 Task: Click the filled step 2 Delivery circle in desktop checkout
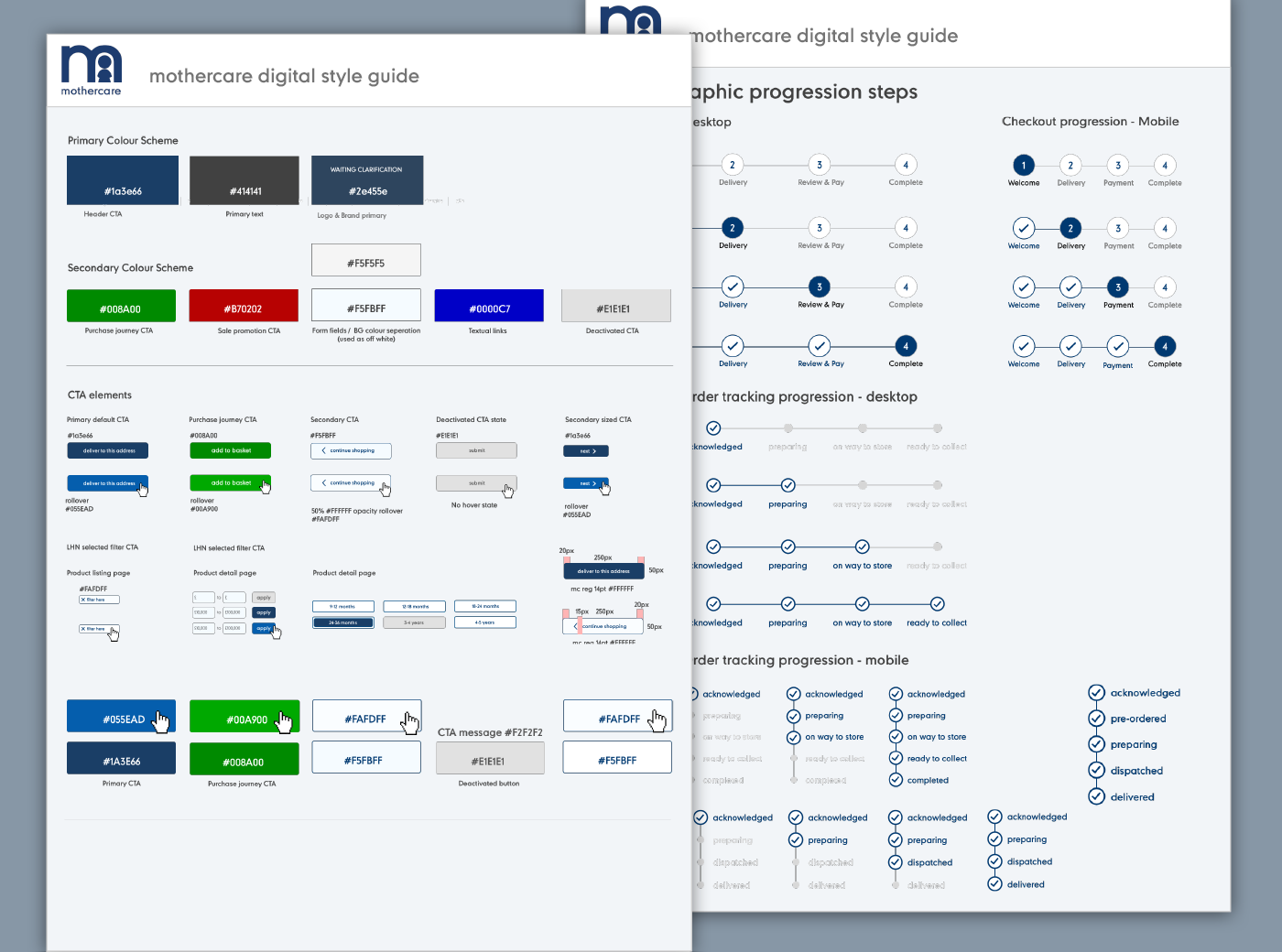(x=733, y=228)
